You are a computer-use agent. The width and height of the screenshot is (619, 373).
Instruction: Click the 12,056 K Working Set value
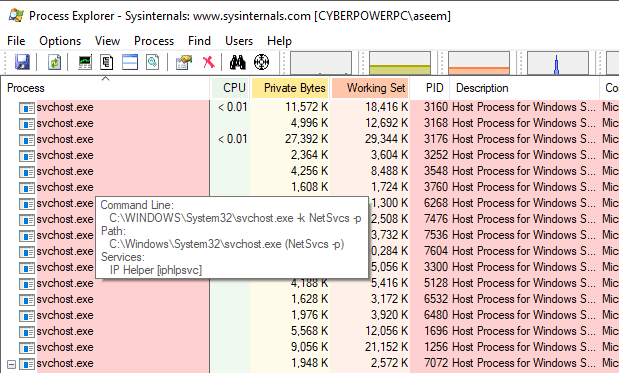tap(386, 331)
